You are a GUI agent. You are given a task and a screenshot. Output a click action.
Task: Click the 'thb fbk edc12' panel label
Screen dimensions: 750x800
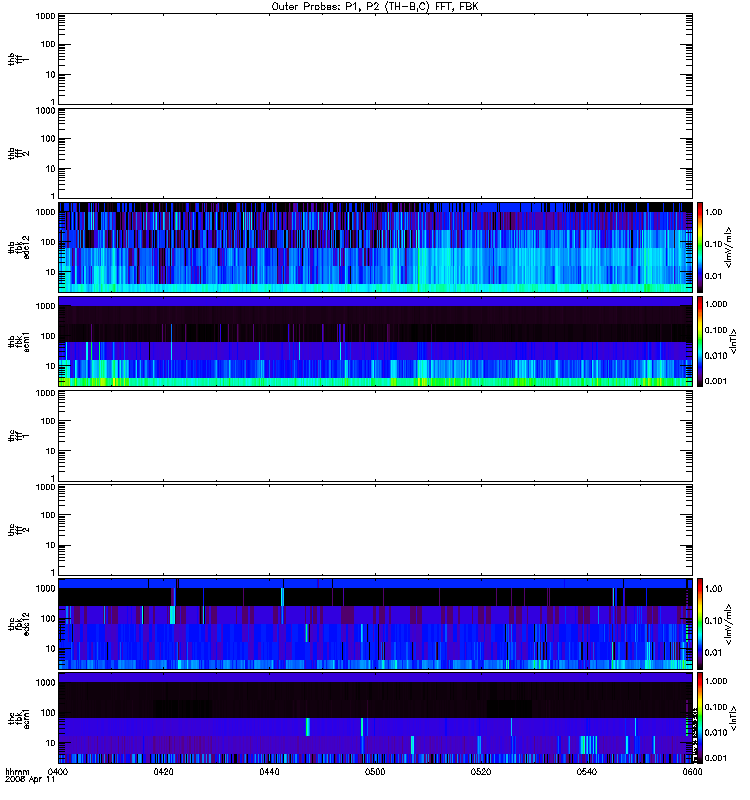pyautogui.click(x=18, y=247)
